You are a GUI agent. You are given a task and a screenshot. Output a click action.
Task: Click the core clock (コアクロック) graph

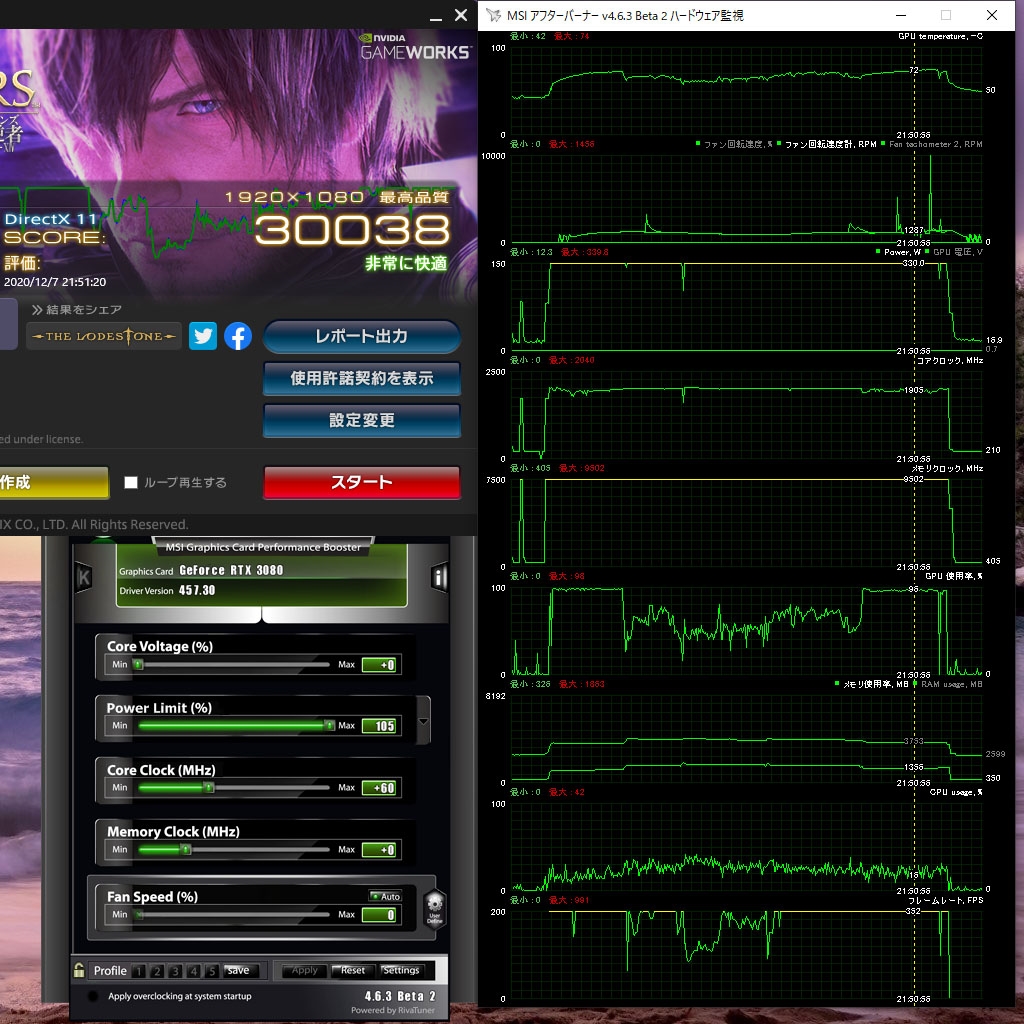[746, 415]
